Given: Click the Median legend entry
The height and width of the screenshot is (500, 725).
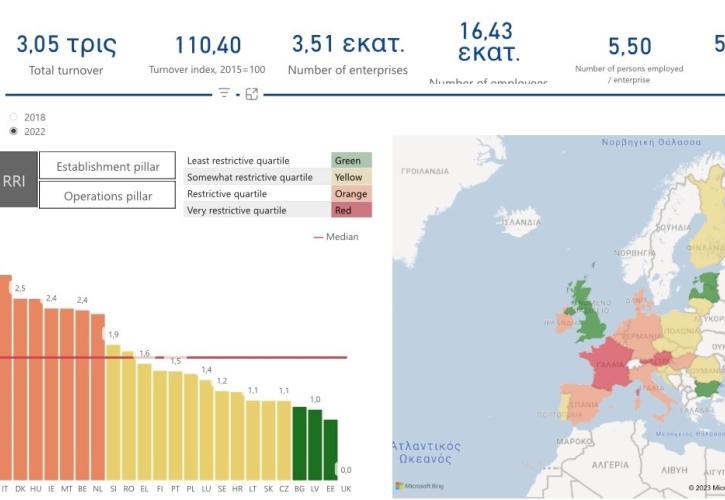Looking at the screenshot, I should [x=336, y=237].
